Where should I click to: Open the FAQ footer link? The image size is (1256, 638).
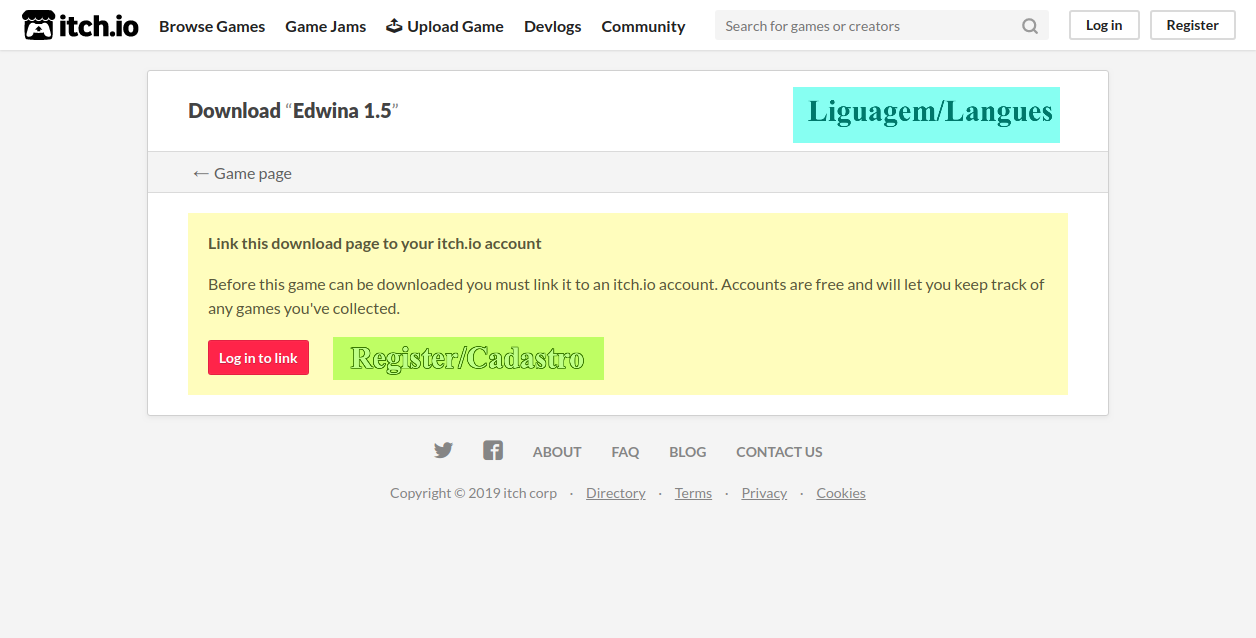pos(625,452)
